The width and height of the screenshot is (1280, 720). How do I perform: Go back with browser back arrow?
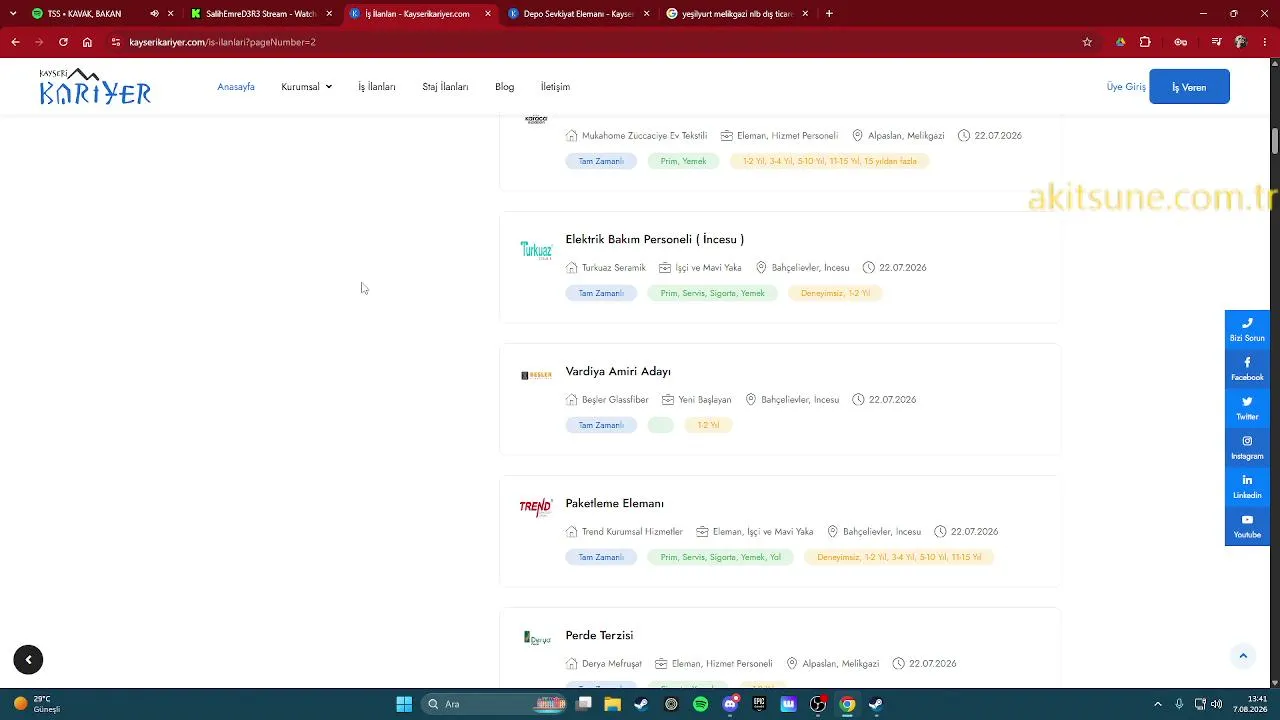[x=15, y=42]
